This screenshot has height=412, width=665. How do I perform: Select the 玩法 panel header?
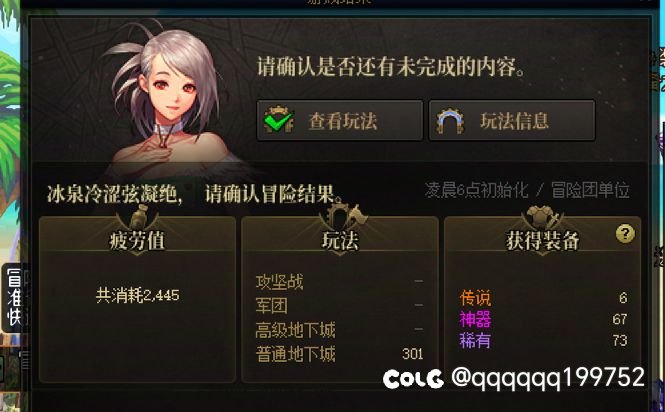(340, 241)
